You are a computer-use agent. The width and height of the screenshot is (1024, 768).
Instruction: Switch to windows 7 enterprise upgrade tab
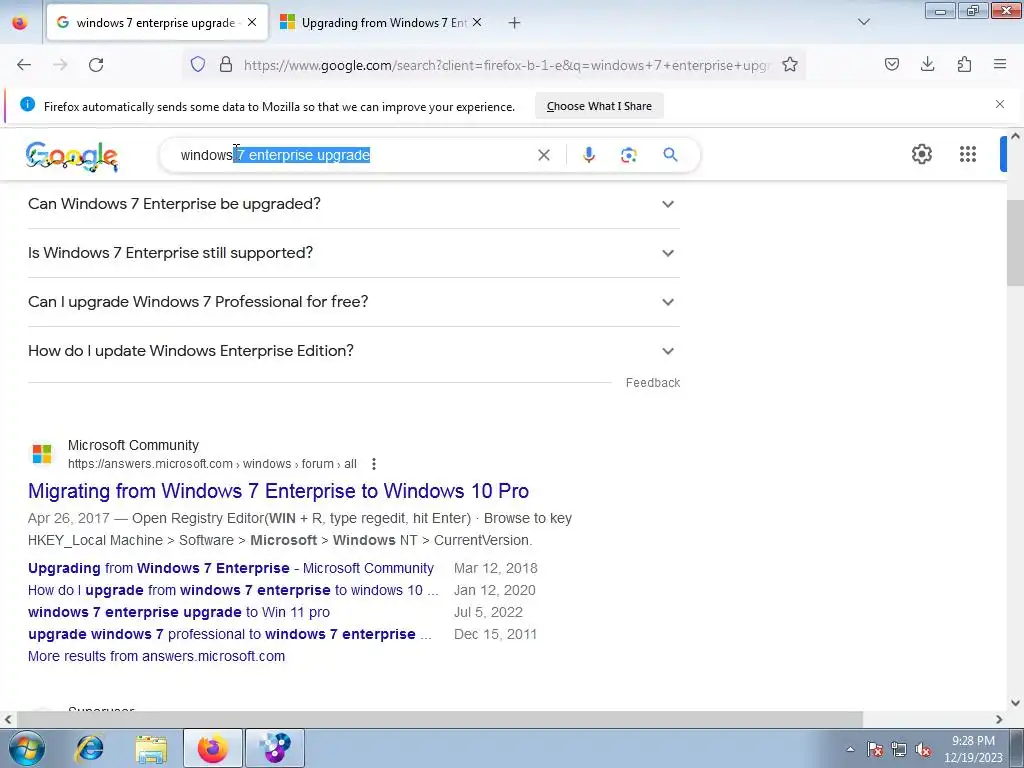pyautogui.click(x=157, y=22)
